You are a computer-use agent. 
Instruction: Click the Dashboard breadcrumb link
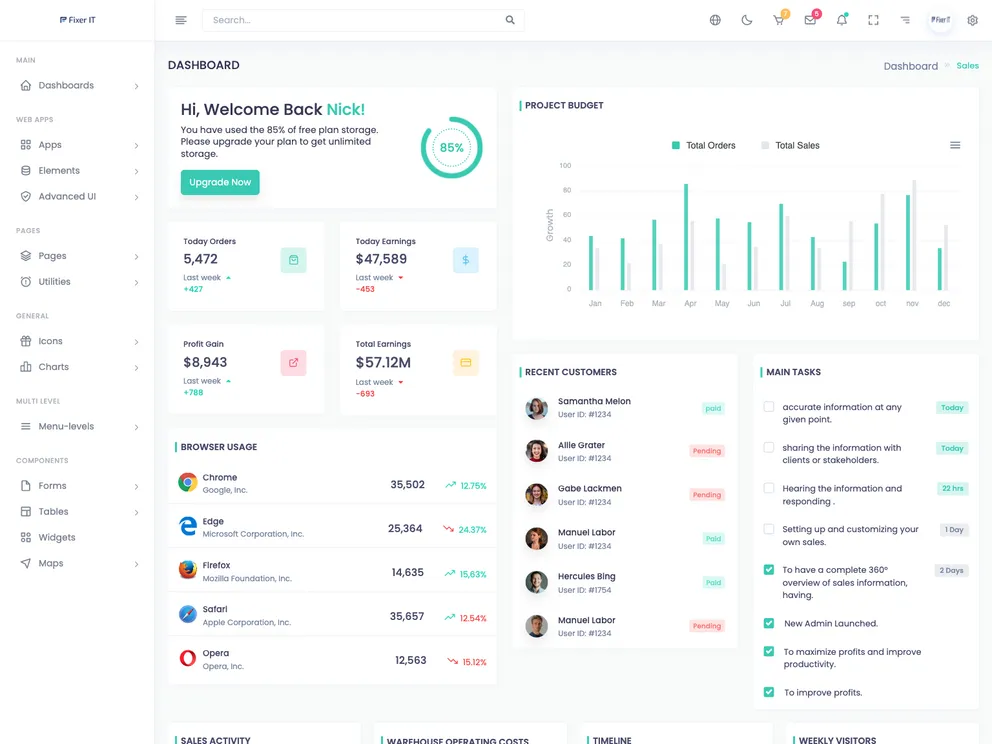coord(910,66)
